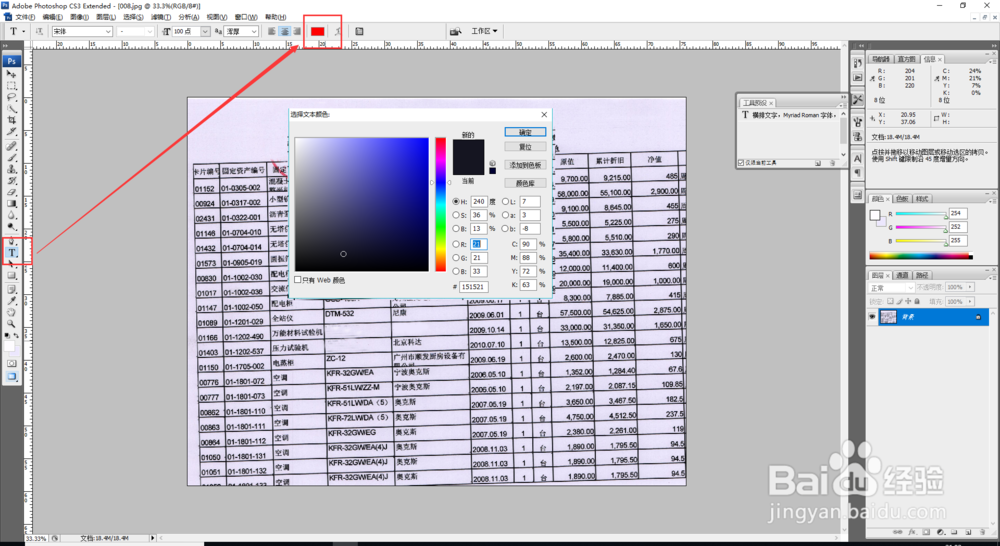Click the color spectrum ramp in Color panel
The width and height of the screenshot is (1000, 546).
coord(921,256)
